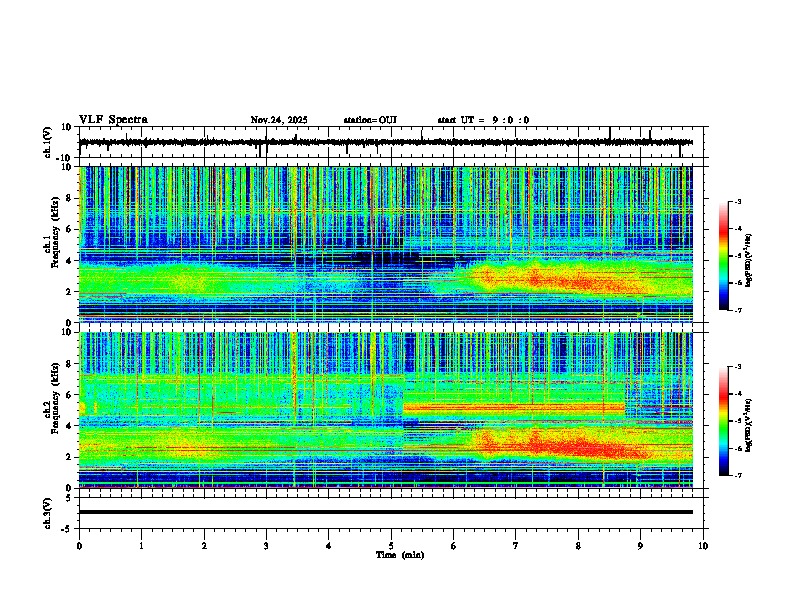Click the '-7' label on ch.2 color bar
Viewport: 792px width, 612px height.
pos(737,476)
